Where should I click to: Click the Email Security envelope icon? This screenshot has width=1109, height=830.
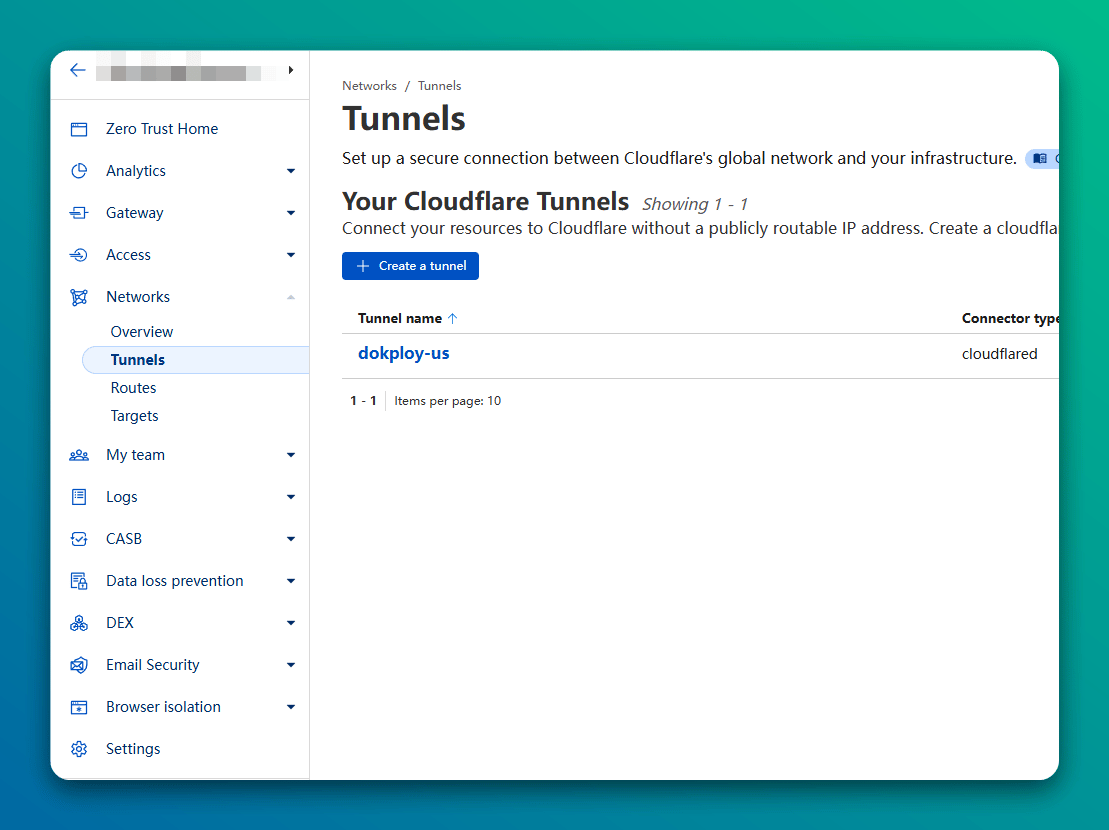point(79,665)
